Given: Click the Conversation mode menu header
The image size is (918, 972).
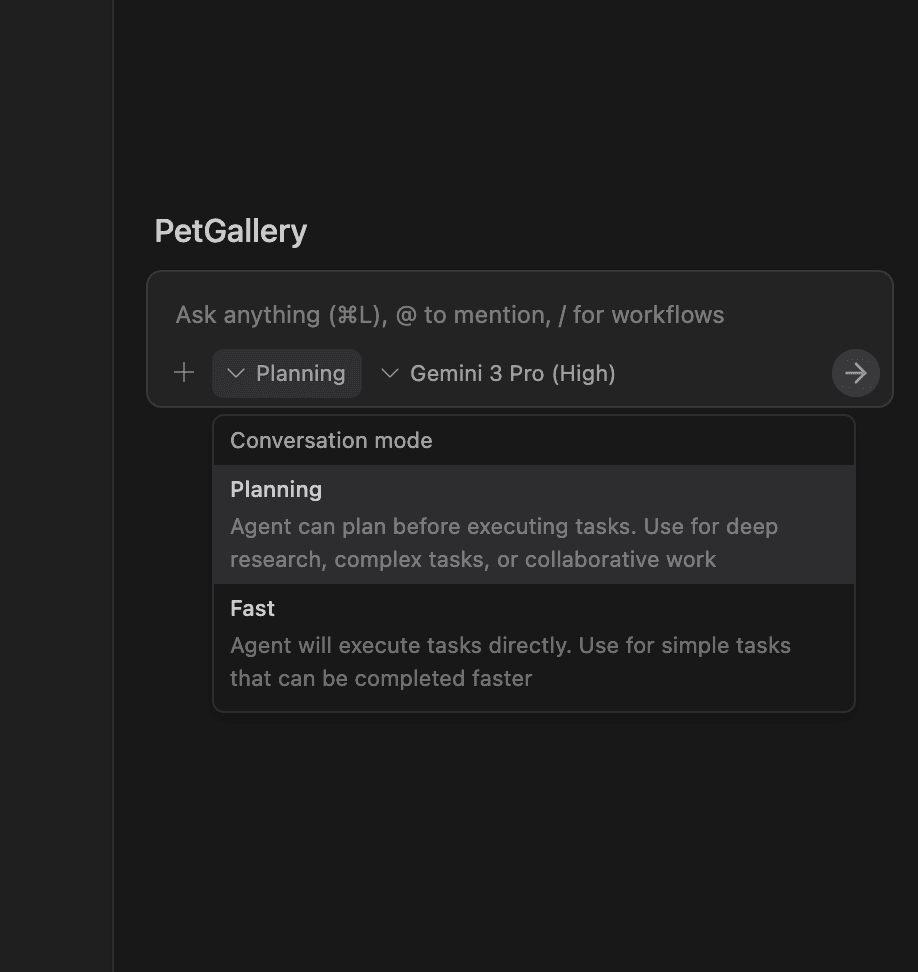Looking at the screenshot, I should coord(331,441).
